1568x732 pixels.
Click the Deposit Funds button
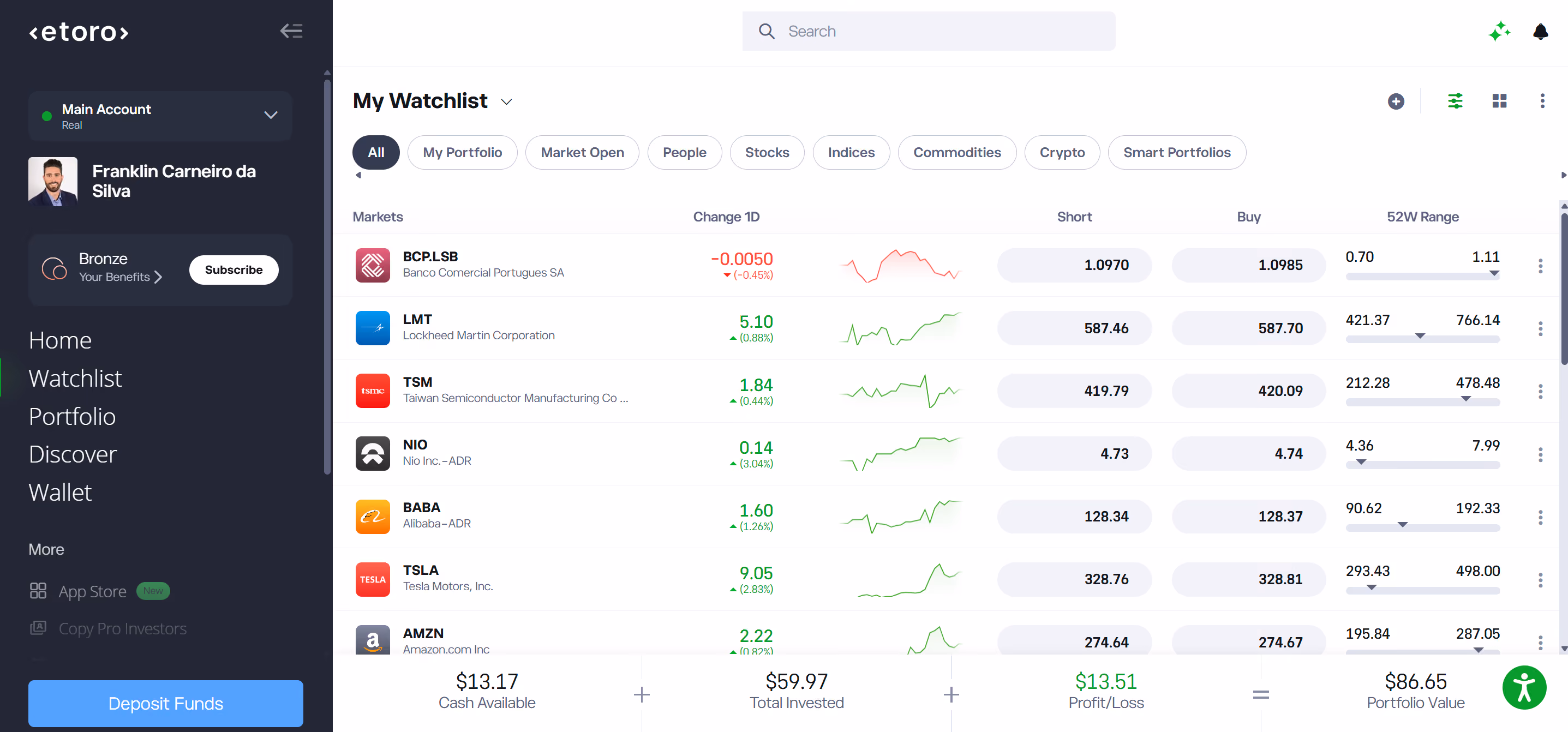(x=165, y=703)
